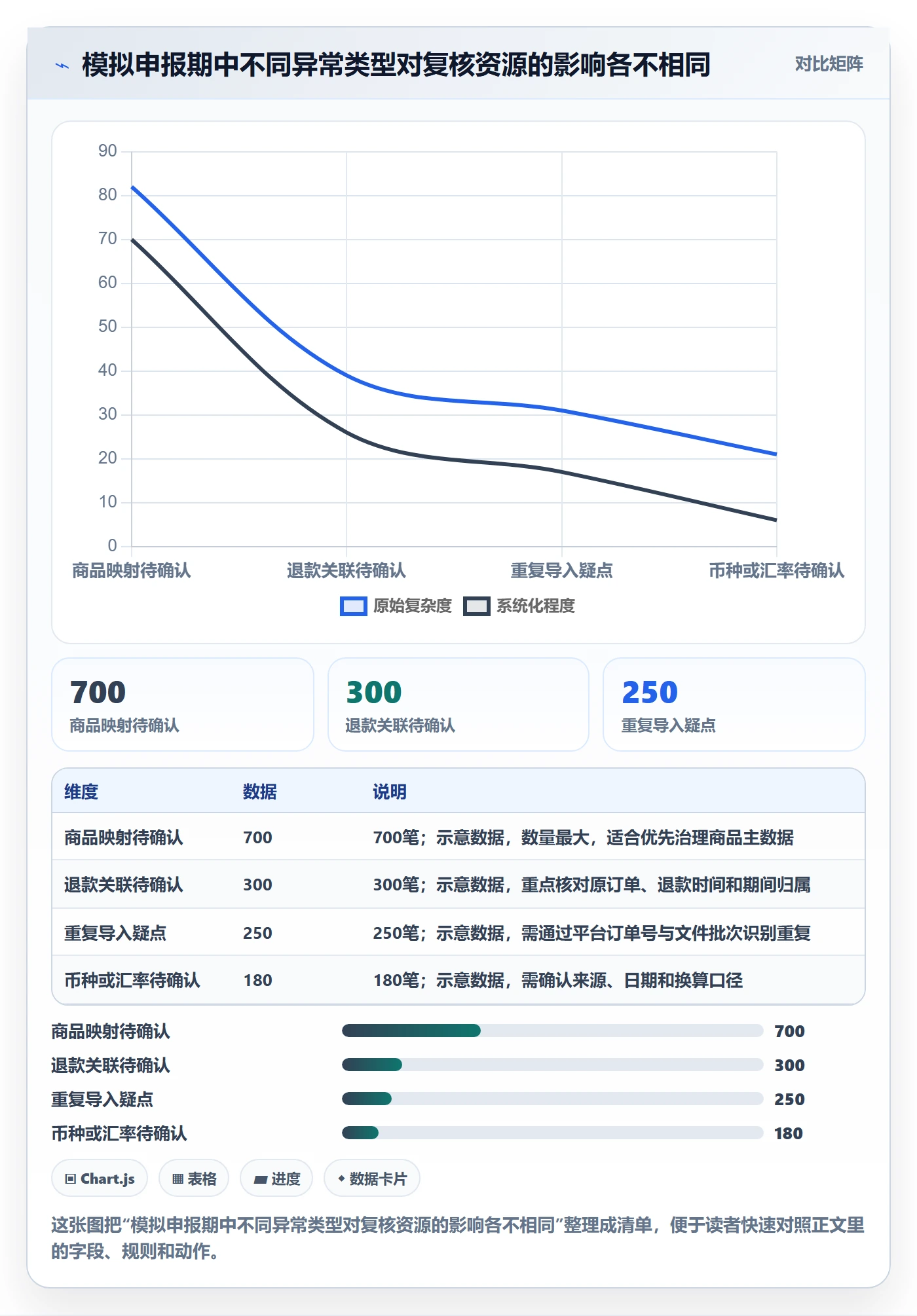917x1316 pixels.
Task: Click the 退款关联待确认 x-axis label
Action: pyautogui.click(x=346, y=570)
